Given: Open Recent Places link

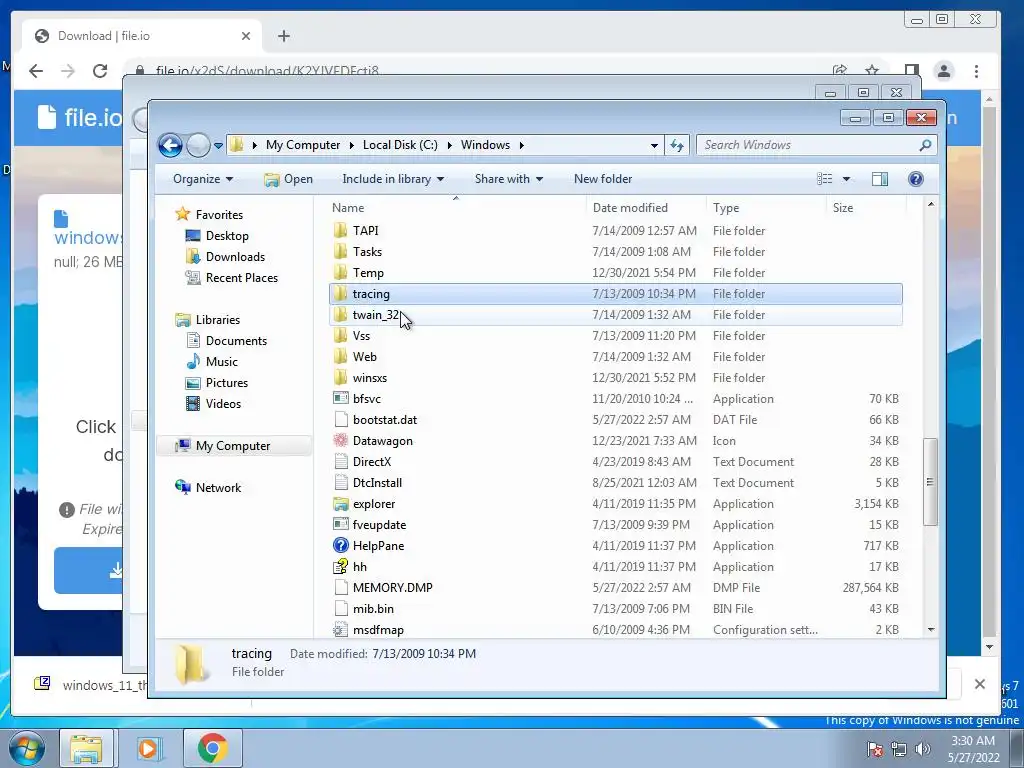Looking at the screenshot, I should tap(241, 278).
